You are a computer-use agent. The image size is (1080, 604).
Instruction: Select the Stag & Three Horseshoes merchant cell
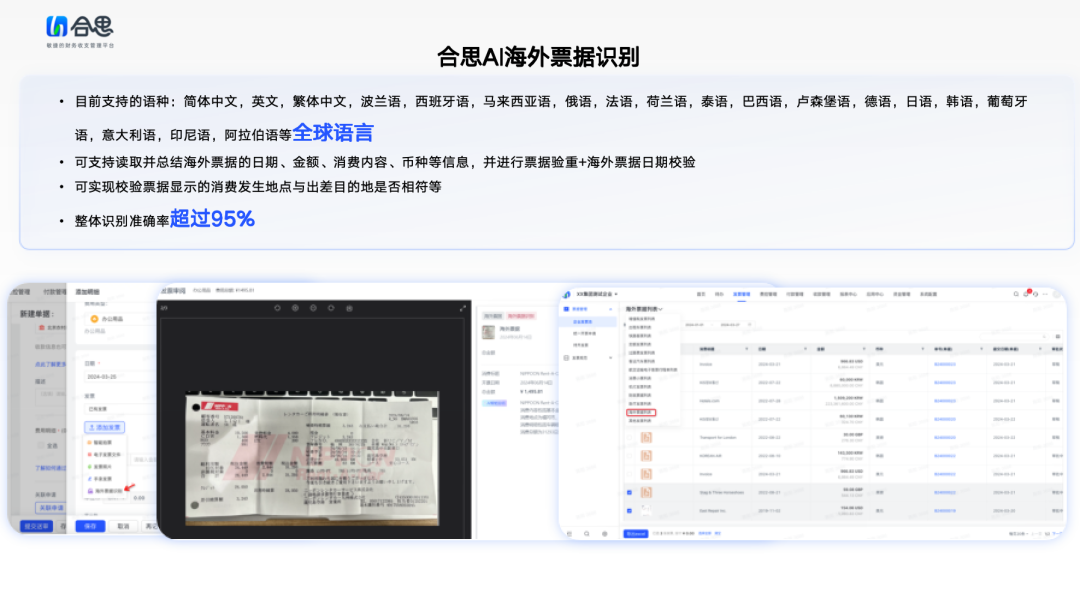722,492
